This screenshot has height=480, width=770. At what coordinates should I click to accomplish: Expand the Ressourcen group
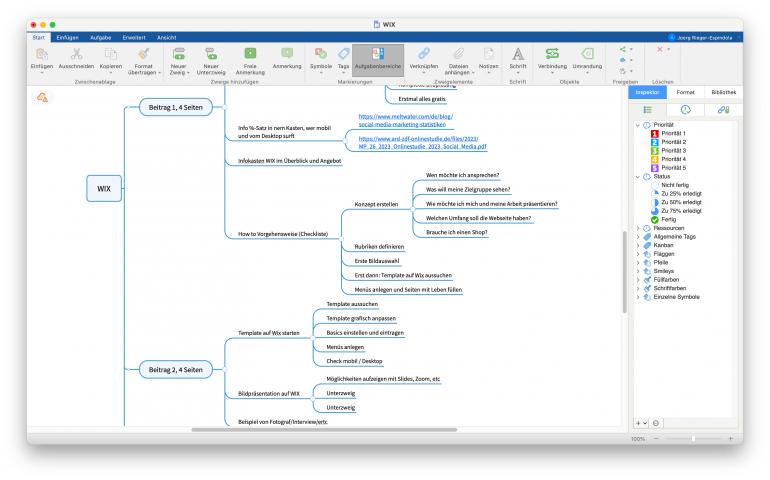pyautogui.click(x=638, y=228)
